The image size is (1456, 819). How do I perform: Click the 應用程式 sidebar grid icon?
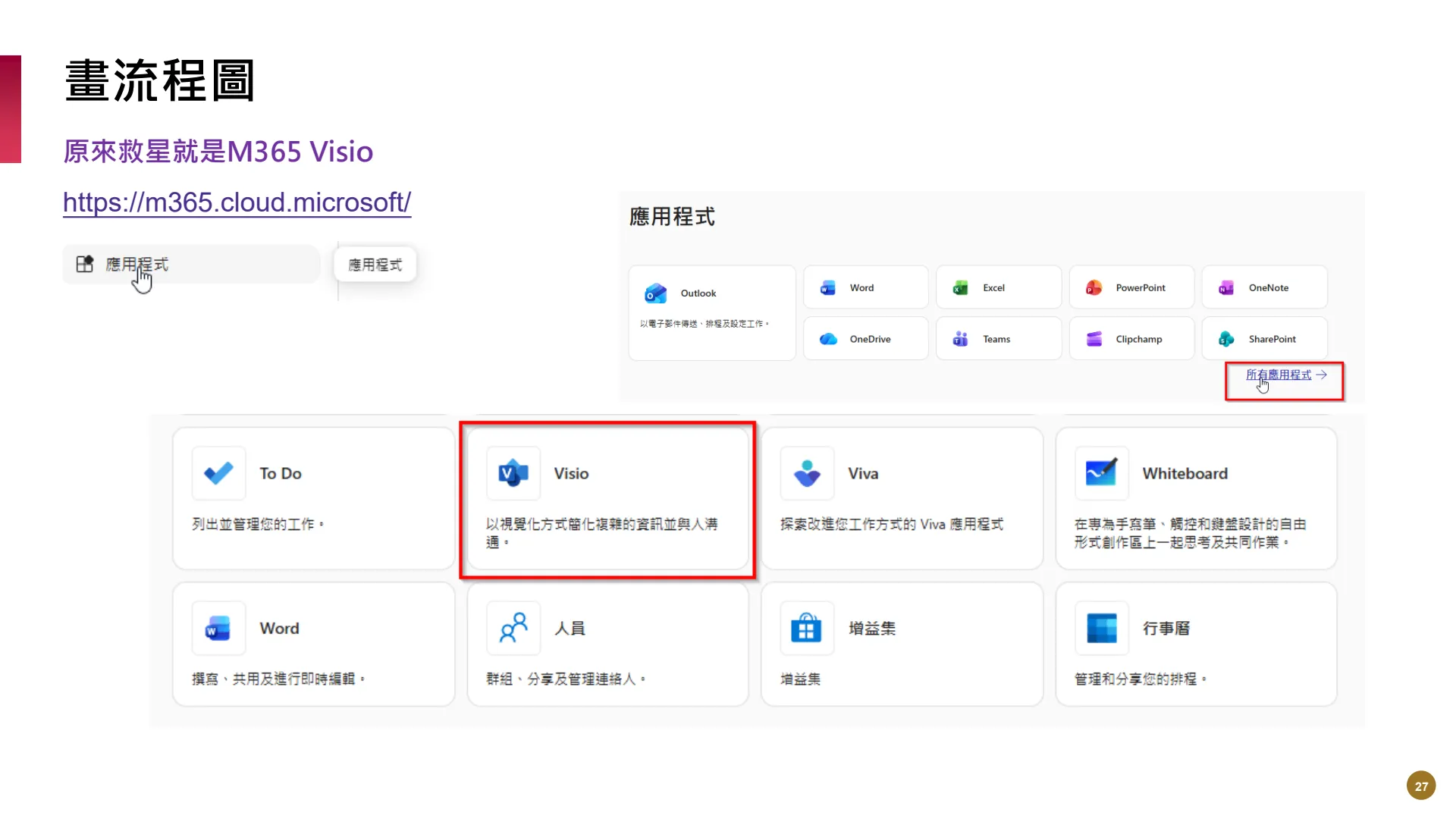pos(84,264)
